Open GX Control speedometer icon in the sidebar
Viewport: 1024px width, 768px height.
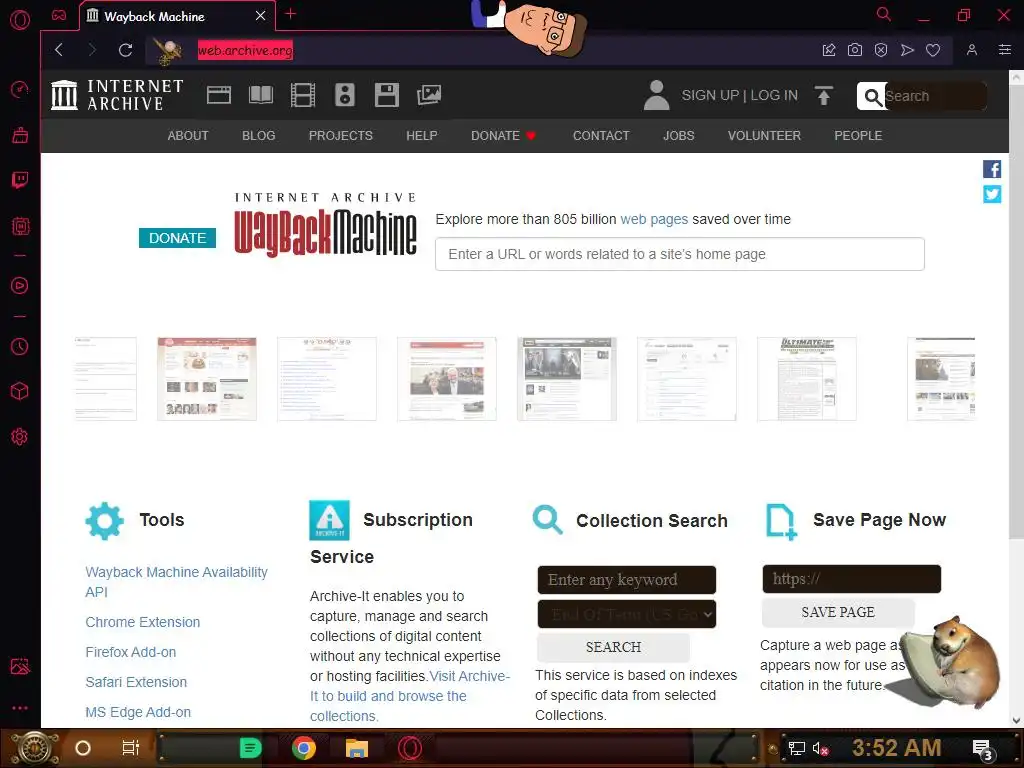tap(20, 89)
